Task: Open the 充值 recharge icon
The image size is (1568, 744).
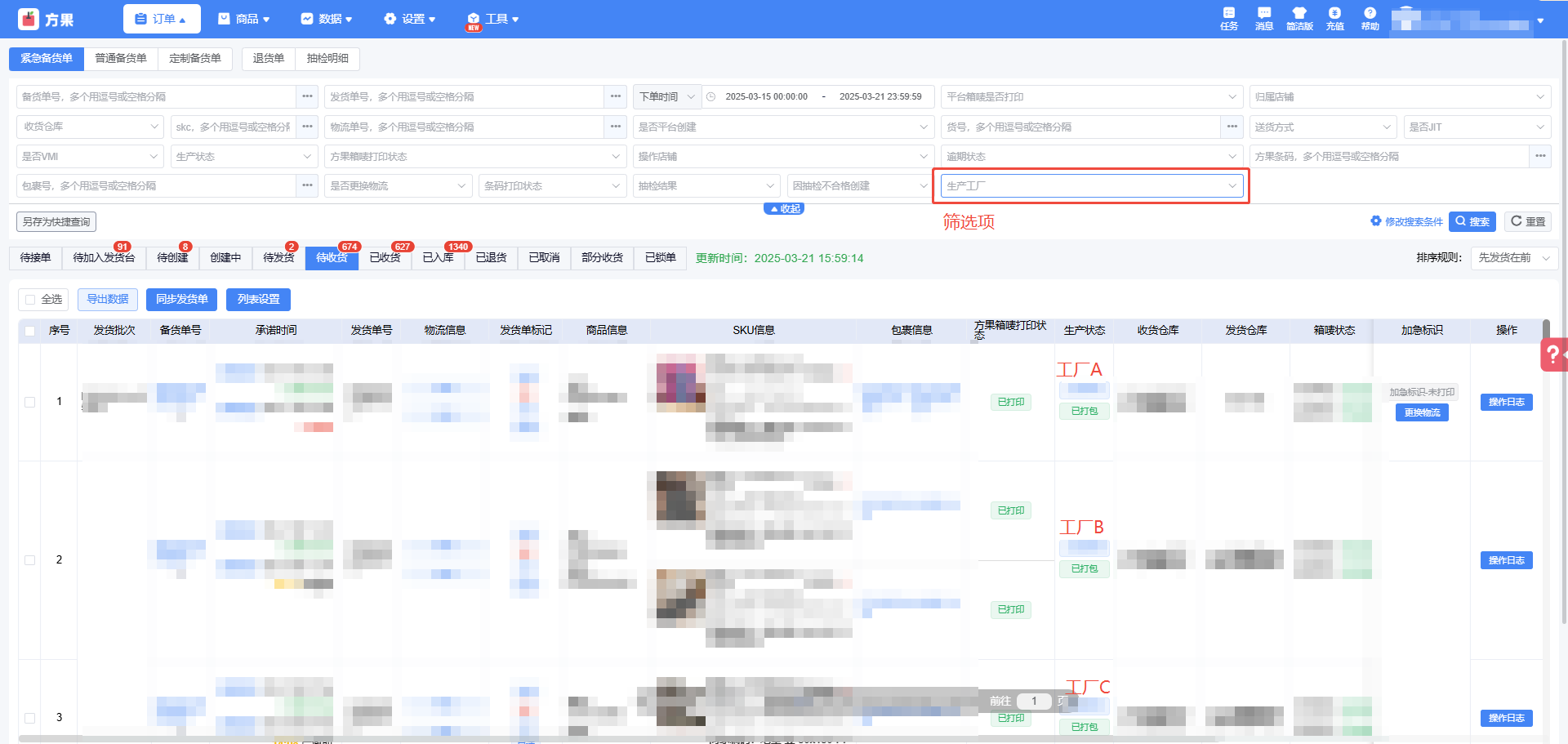Action: coord(1335,18)
